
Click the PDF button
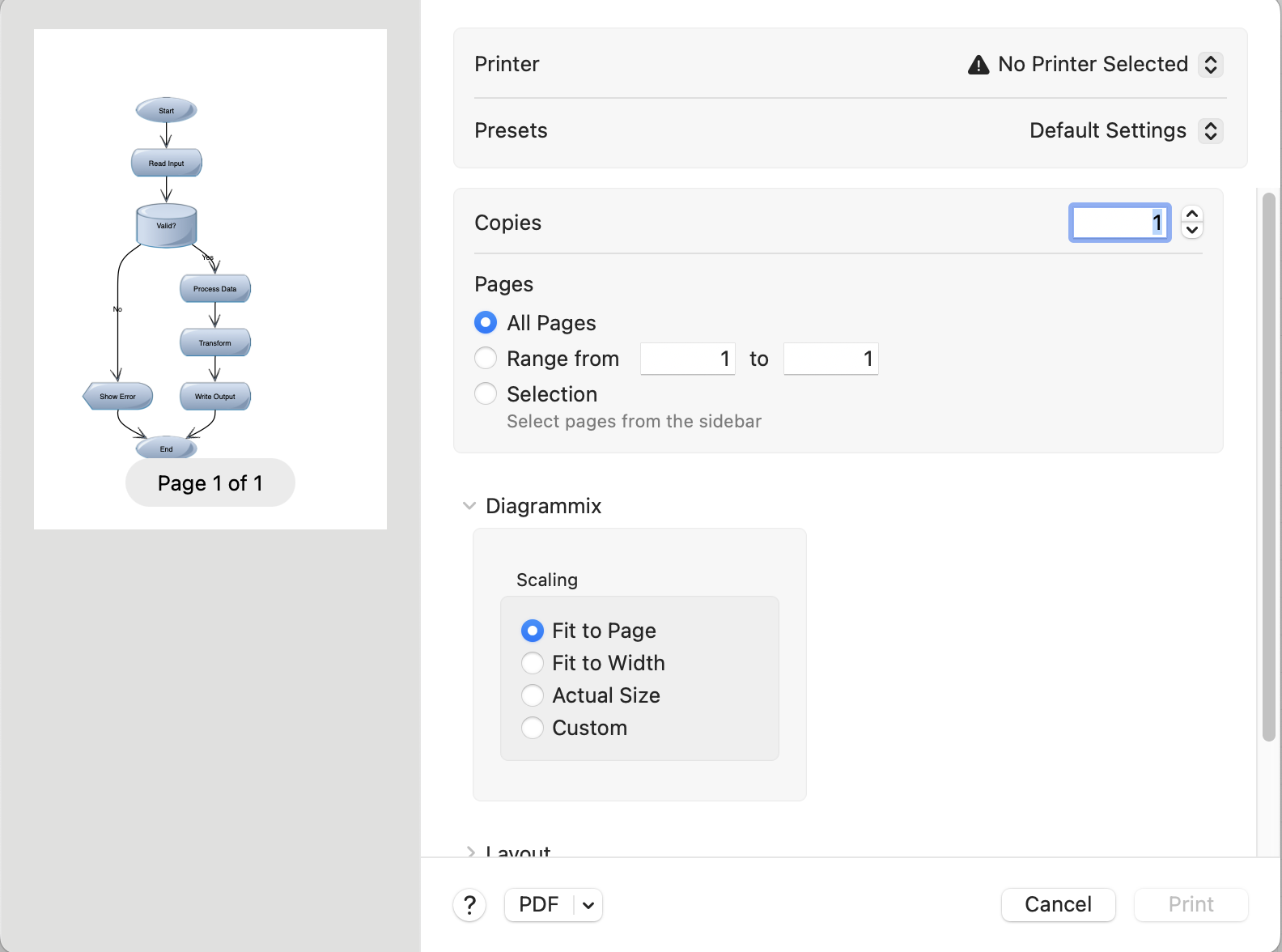point(539,905)
